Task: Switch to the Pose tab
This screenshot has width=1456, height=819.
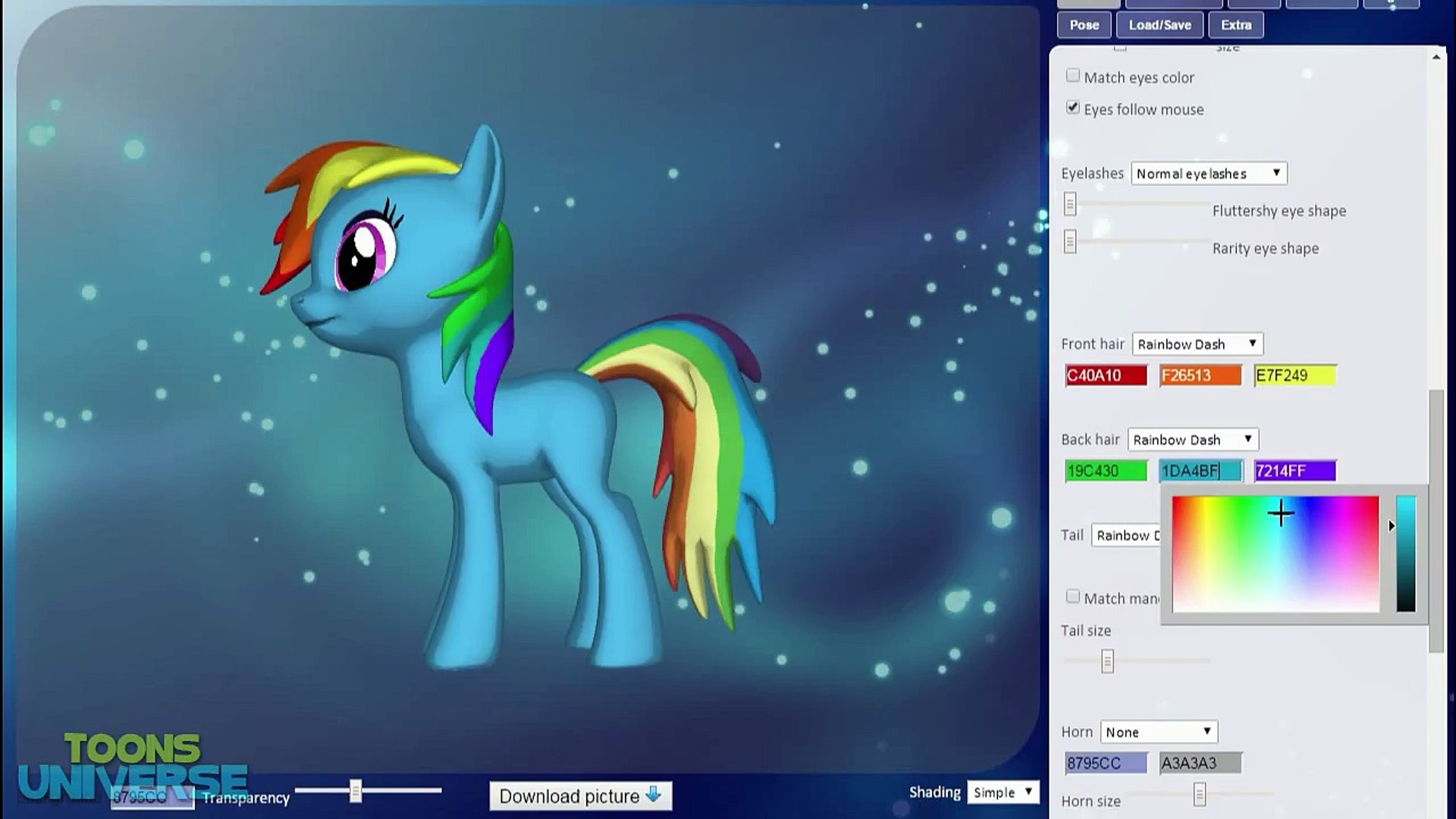Action: [x=1084, y=25]
